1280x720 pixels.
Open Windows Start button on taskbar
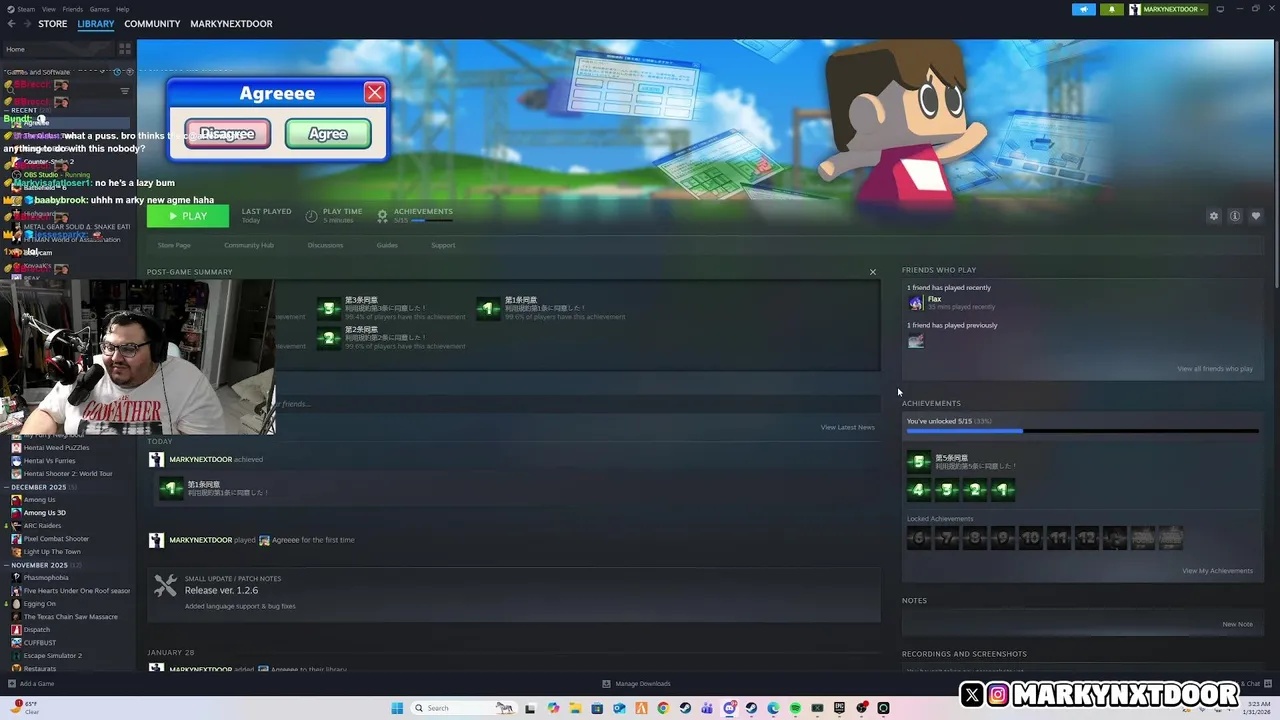[397, 708]
